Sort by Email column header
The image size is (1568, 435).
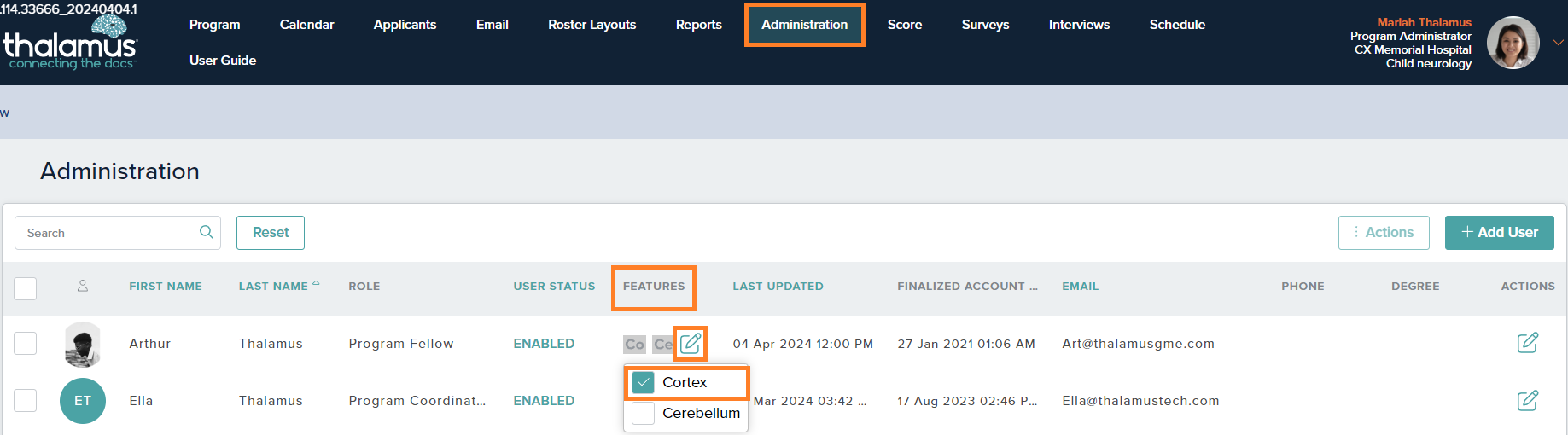coord(1080,287)
